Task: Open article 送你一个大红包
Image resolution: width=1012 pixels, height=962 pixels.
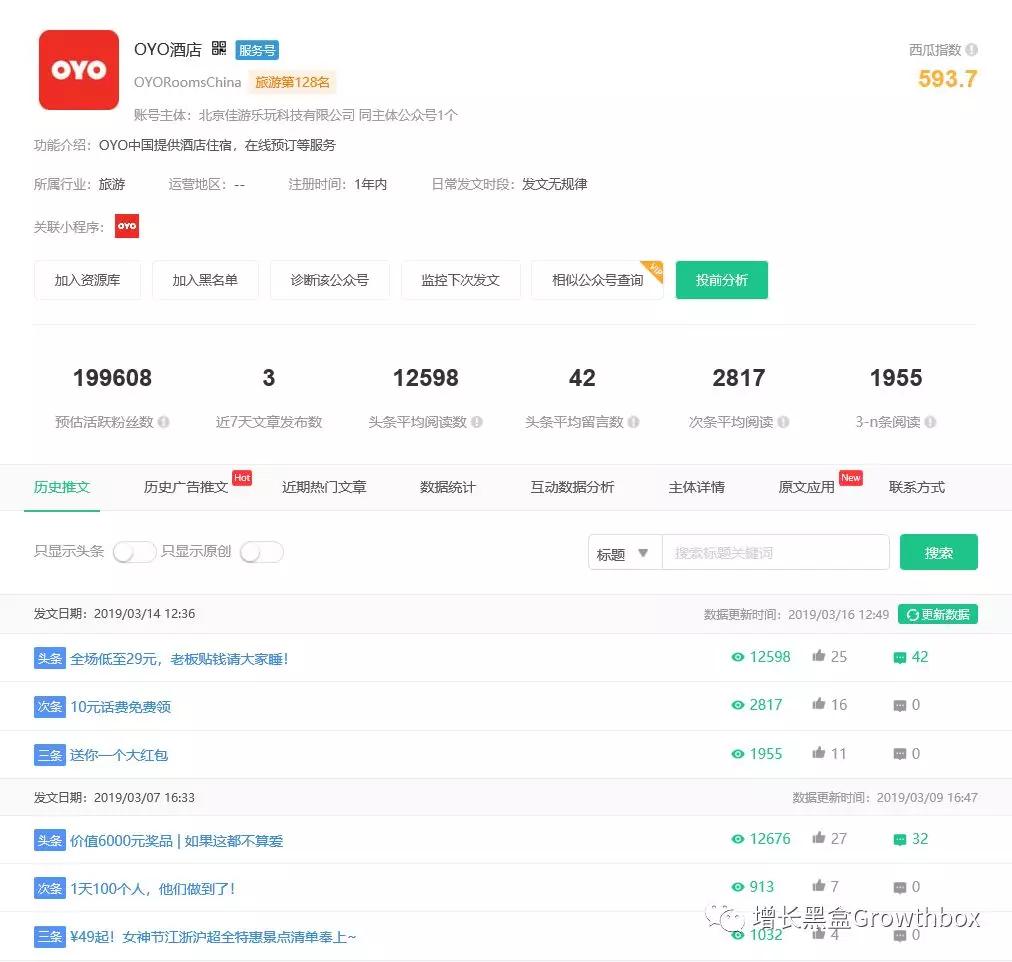Action: (119, 756)
